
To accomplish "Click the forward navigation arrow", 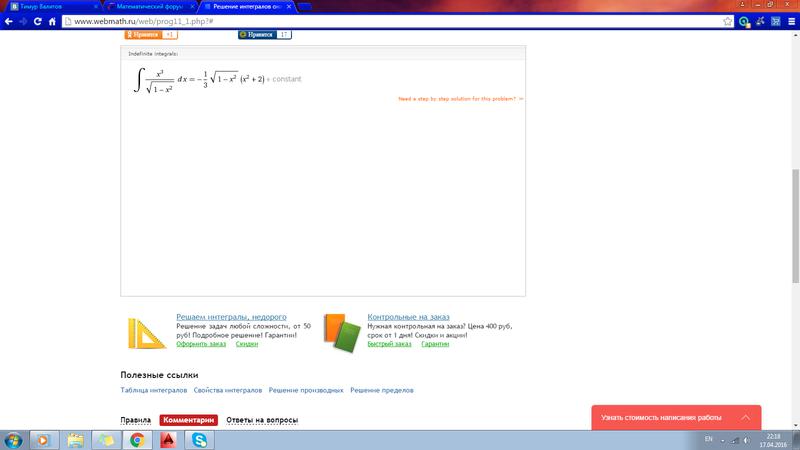I will point(23,21).
